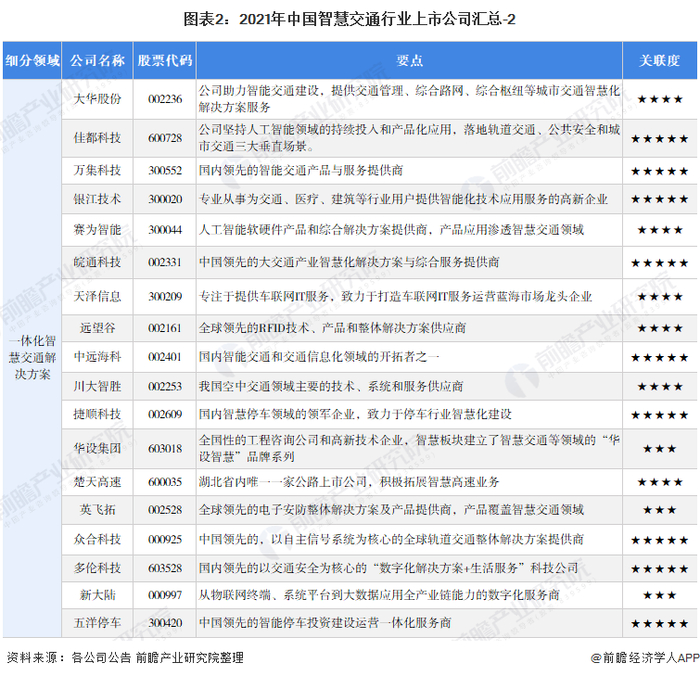Click 川大智胜 description about 空中交通领域
The image size is (700, 677).
click(331, 386)
